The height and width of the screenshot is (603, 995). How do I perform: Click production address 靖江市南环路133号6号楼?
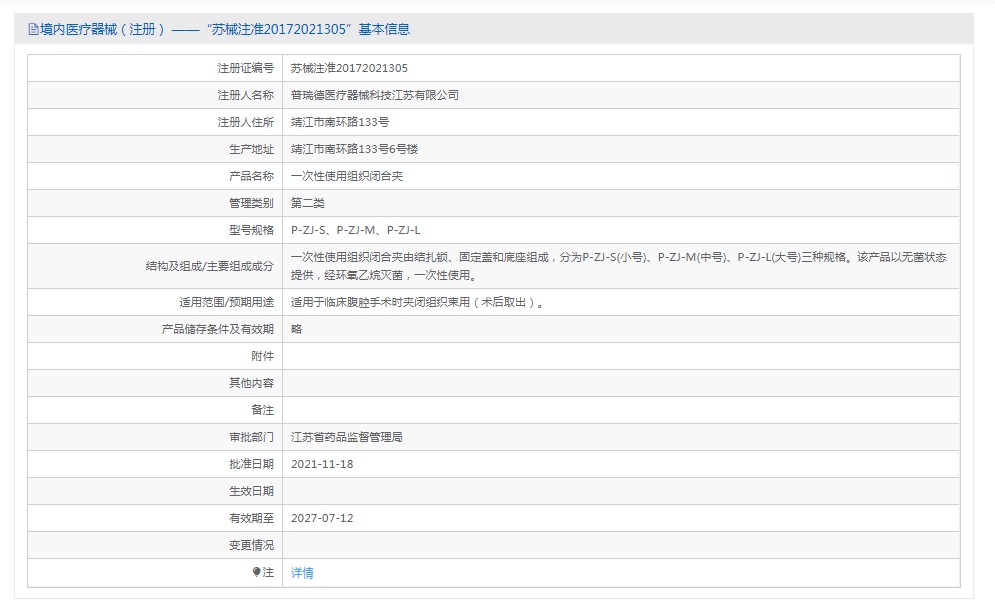coord(354,149)
